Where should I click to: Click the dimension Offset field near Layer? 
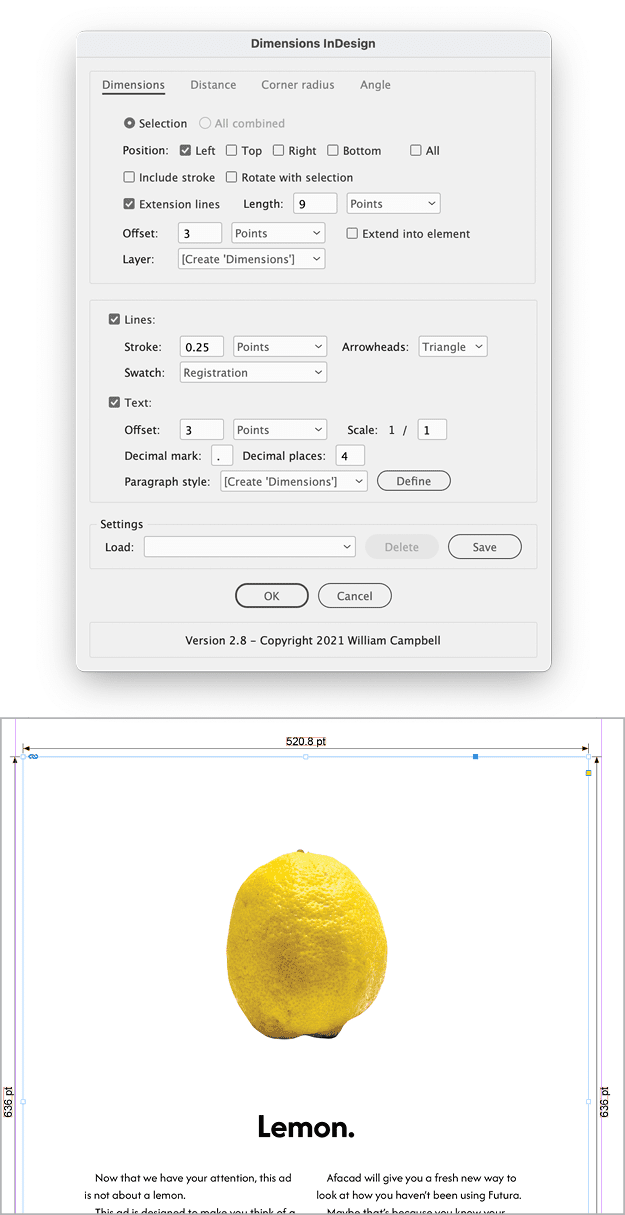point(200,233)
